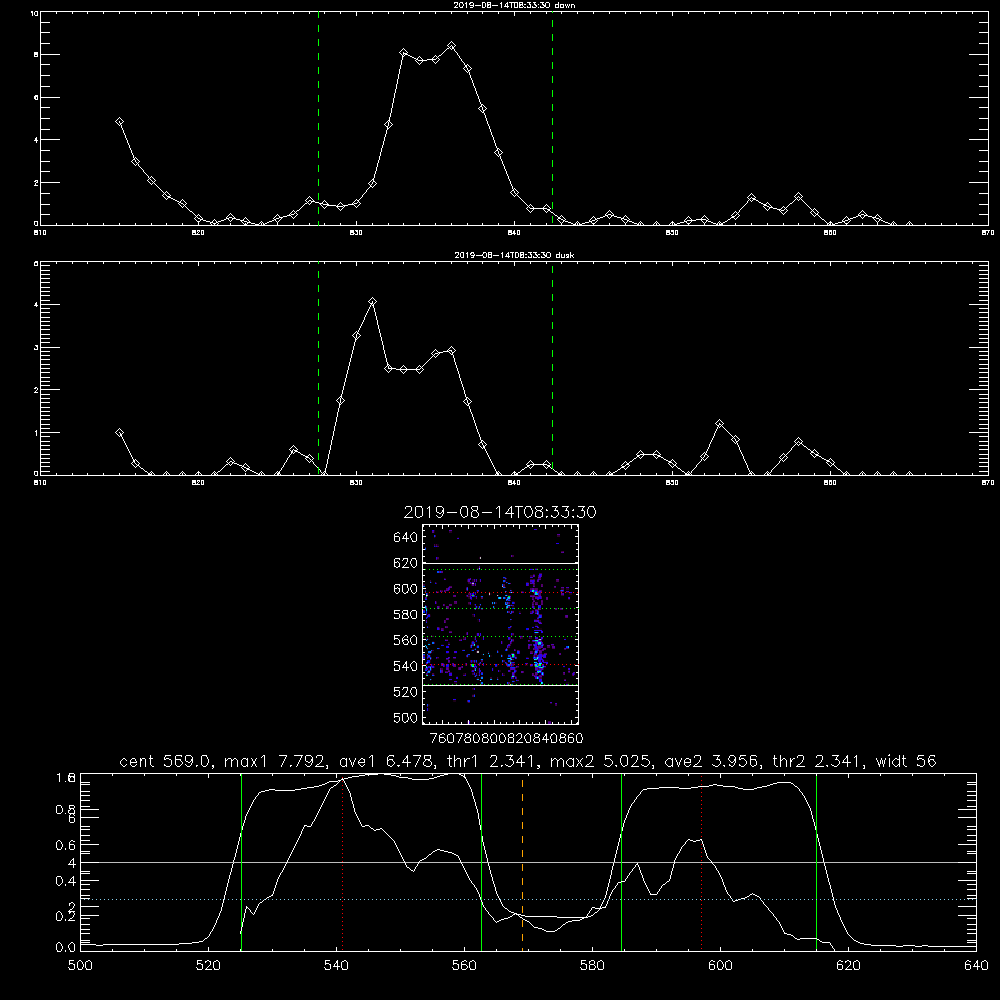Click the red dotted line near 597 in bottom plot
This screenshot has width=1000, height=1000.
pyautogui.click(x=702, y=861)
